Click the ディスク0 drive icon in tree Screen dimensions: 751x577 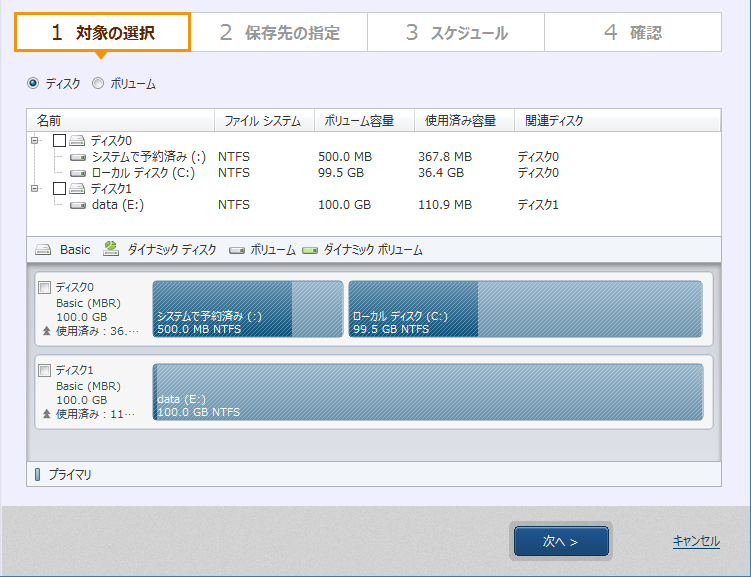click(78, 141)
